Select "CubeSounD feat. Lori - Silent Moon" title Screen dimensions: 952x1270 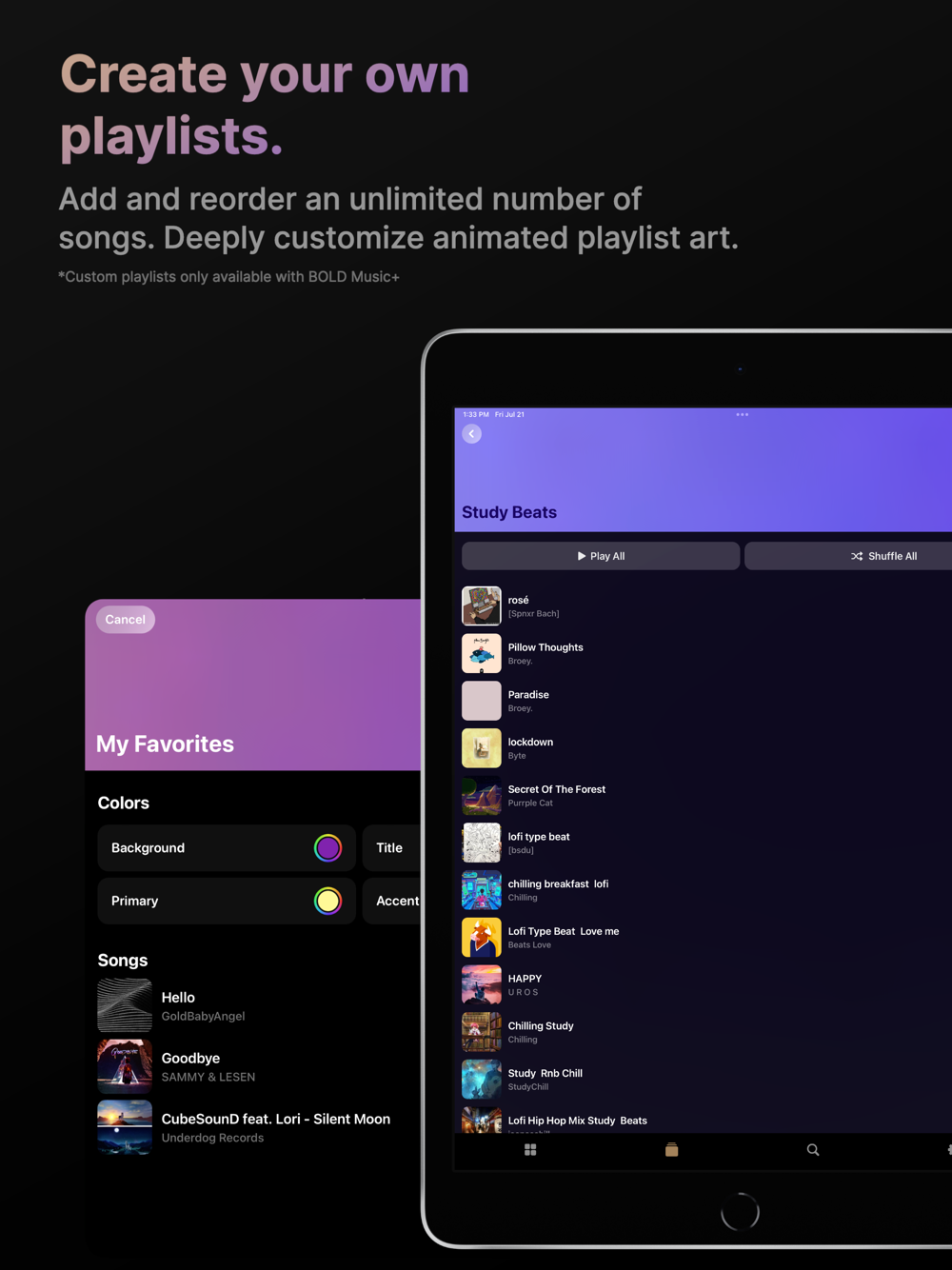(276, 1120)
